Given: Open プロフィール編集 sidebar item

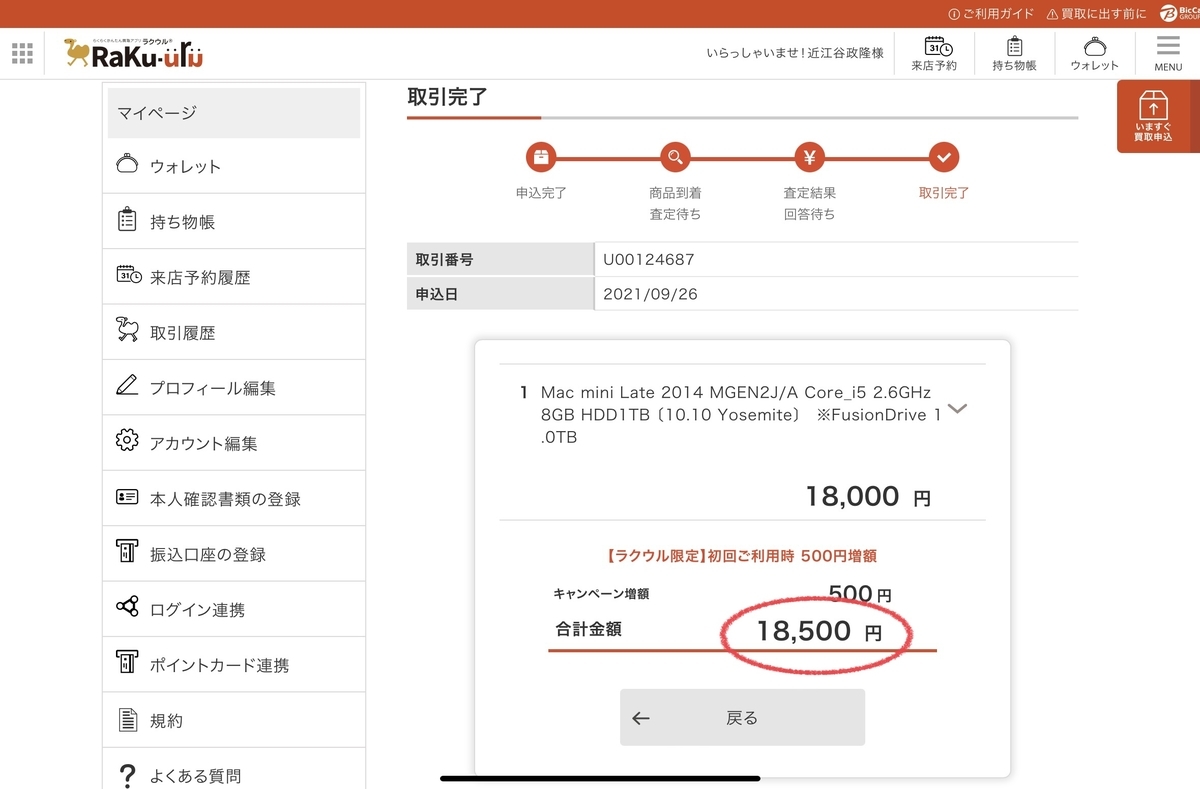Looking at the screenshot, I should [x=234, y=387].
